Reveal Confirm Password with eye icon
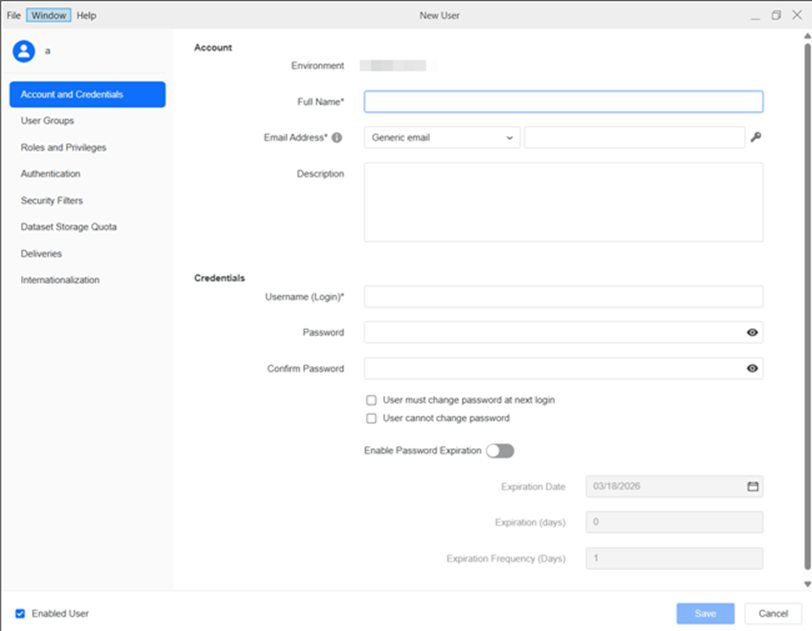812x631 pixels. (752, 369)
